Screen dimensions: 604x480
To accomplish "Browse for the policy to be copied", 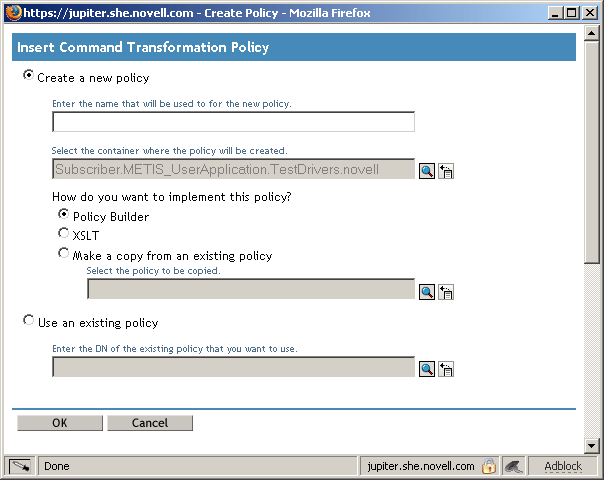I will point(427,291).
